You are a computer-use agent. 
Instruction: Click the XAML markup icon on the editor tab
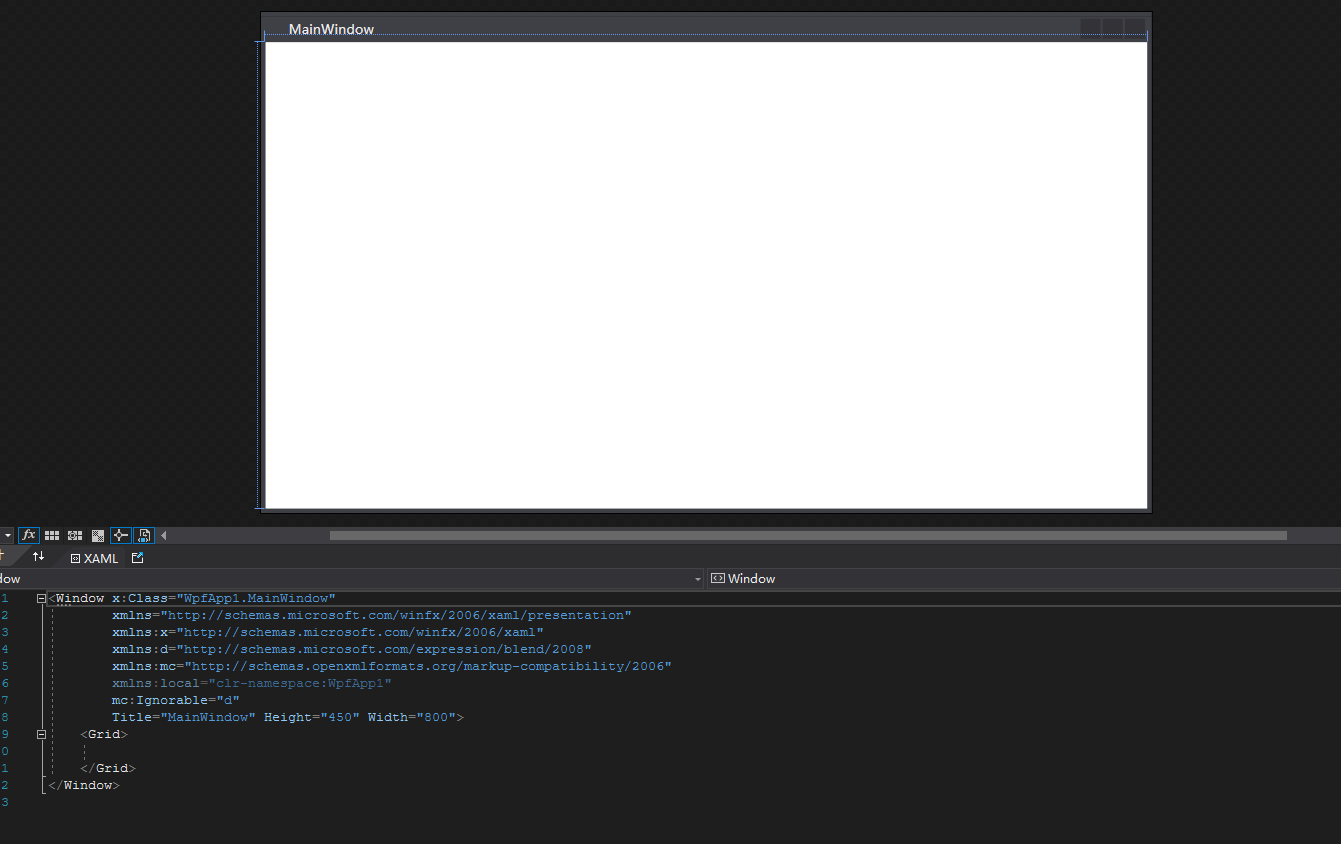[x=75, y=558]
